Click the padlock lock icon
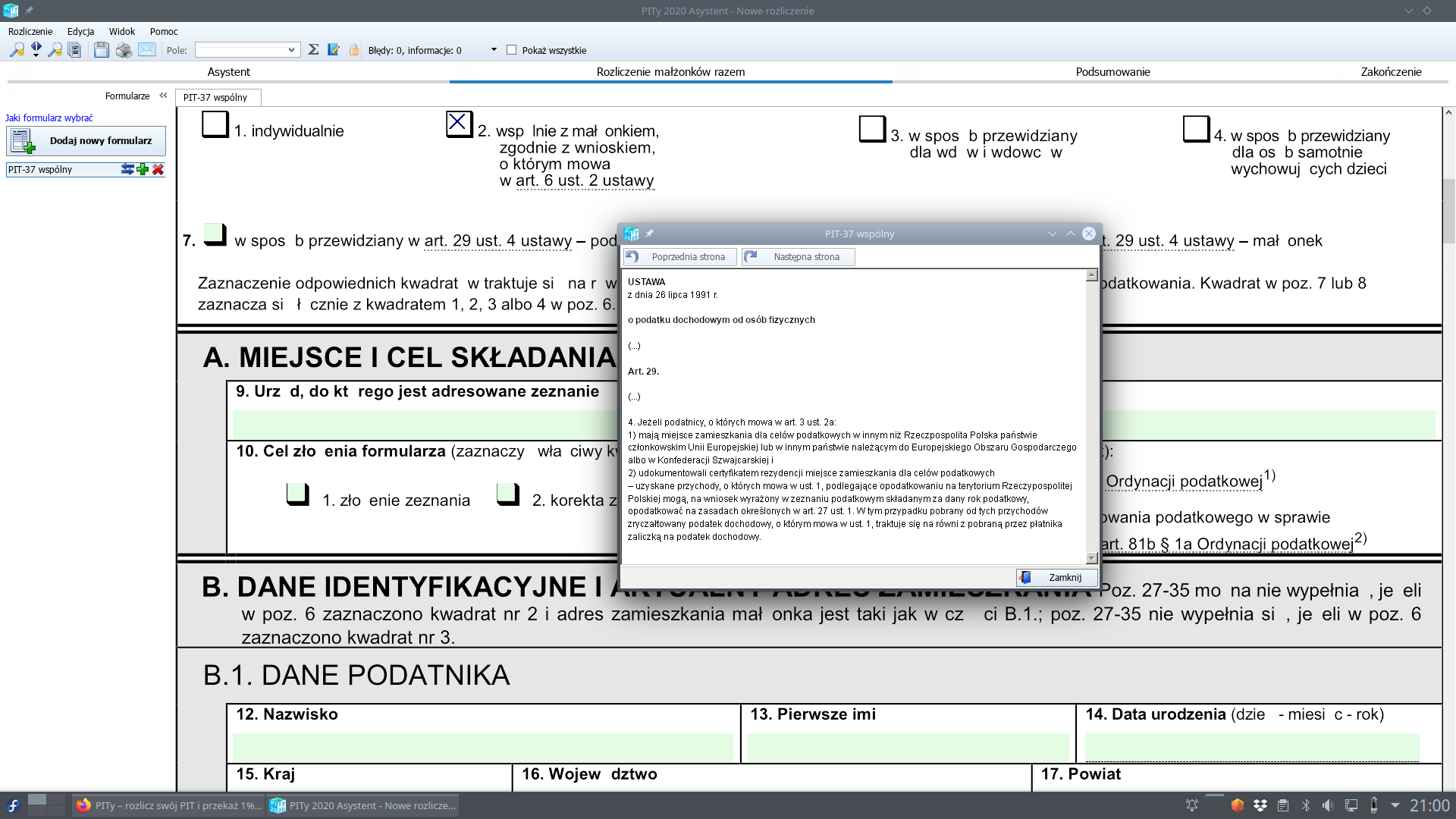1456x819 pixels. coord(353,50)
